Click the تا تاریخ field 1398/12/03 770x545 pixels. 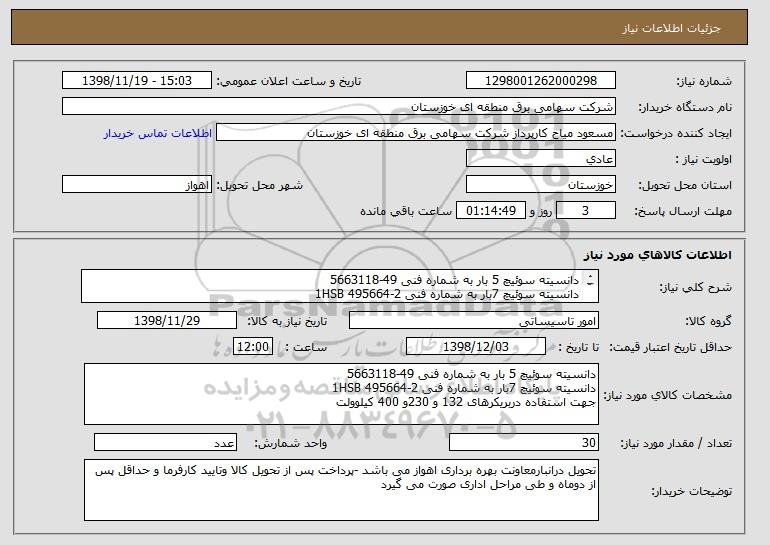(x=476, y=347)
